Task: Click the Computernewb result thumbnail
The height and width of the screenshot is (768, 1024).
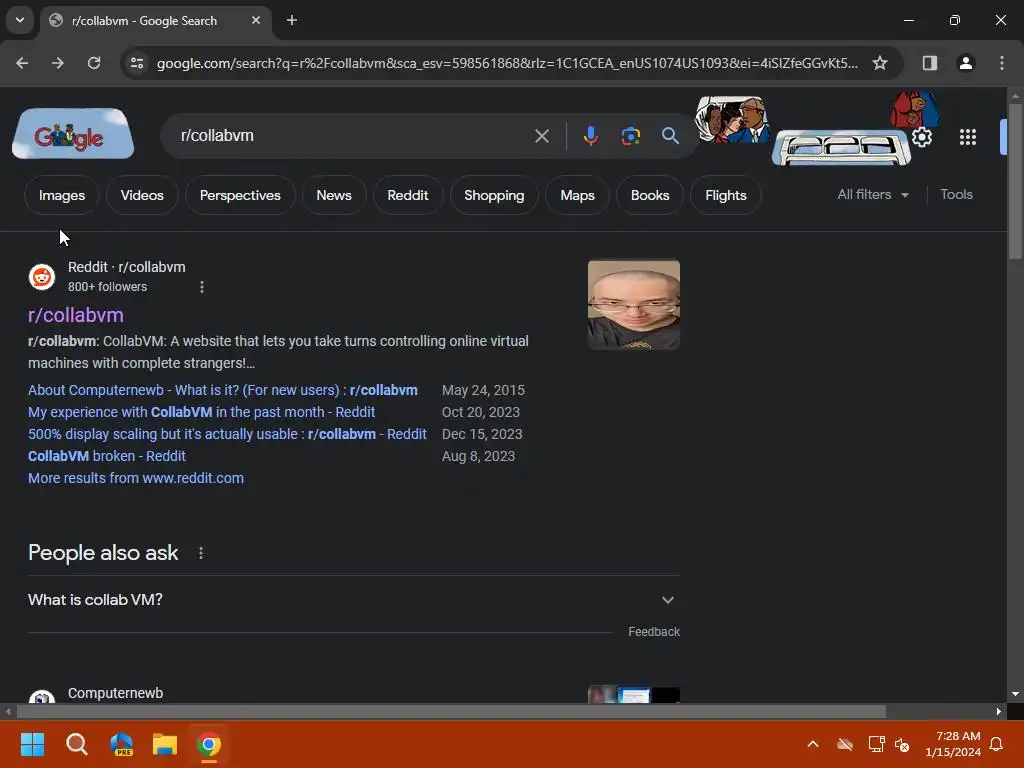Action: click(633, 694)
